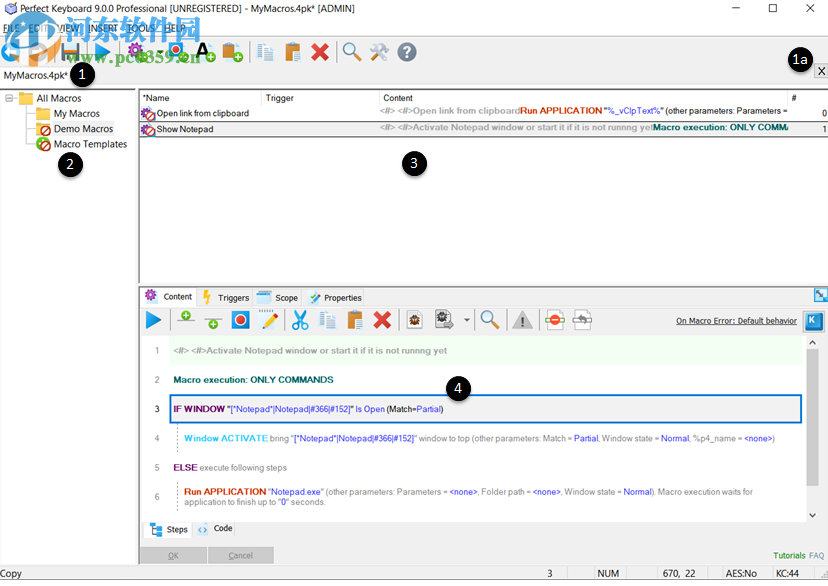Click the expand editor pane corner icon
Image resolution: width=828 pixels, height=586 pixels.
pyautogui.click(x=821, y=295)
